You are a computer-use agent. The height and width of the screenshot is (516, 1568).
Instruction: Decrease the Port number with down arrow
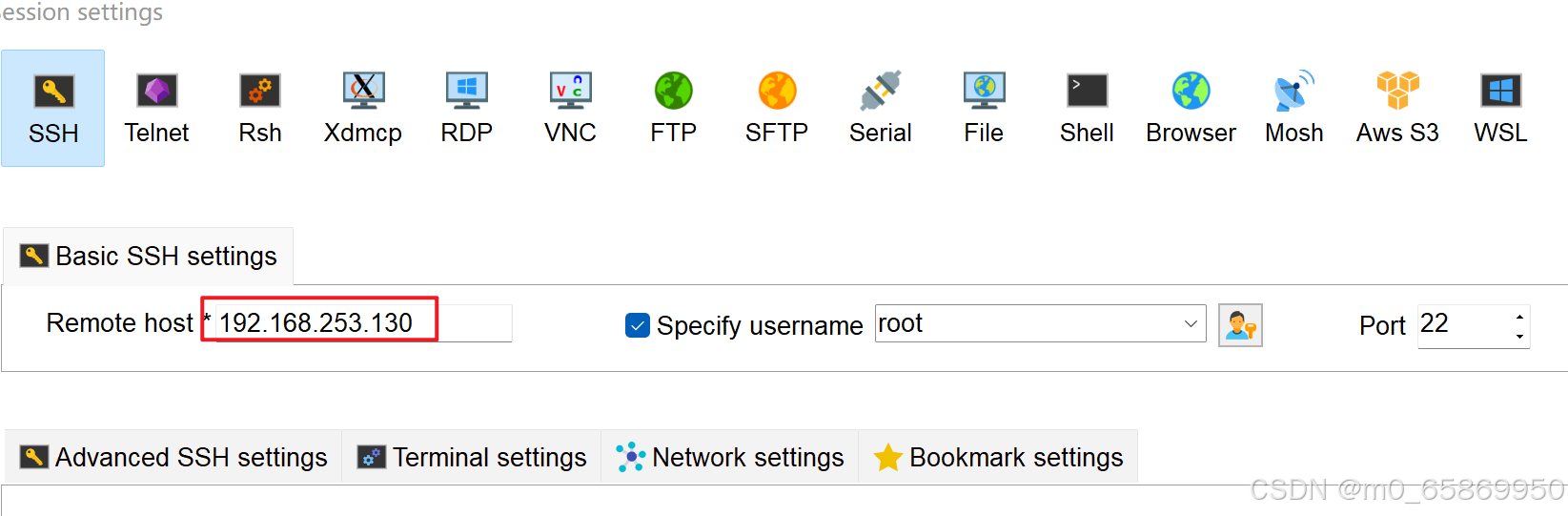[x=1519, y=336]
